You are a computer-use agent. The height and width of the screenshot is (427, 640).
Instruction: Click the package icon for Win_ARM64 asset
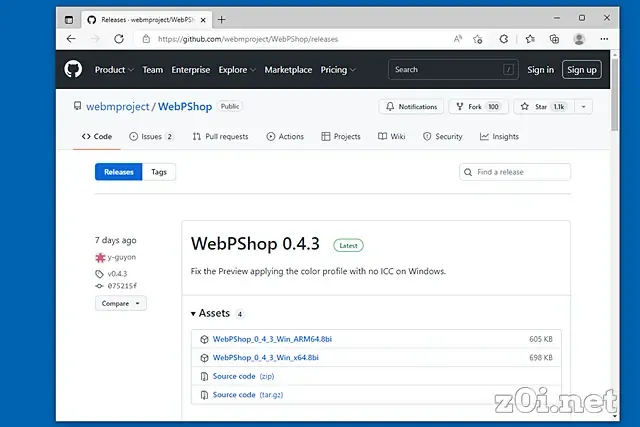click(x=204, y=339)
